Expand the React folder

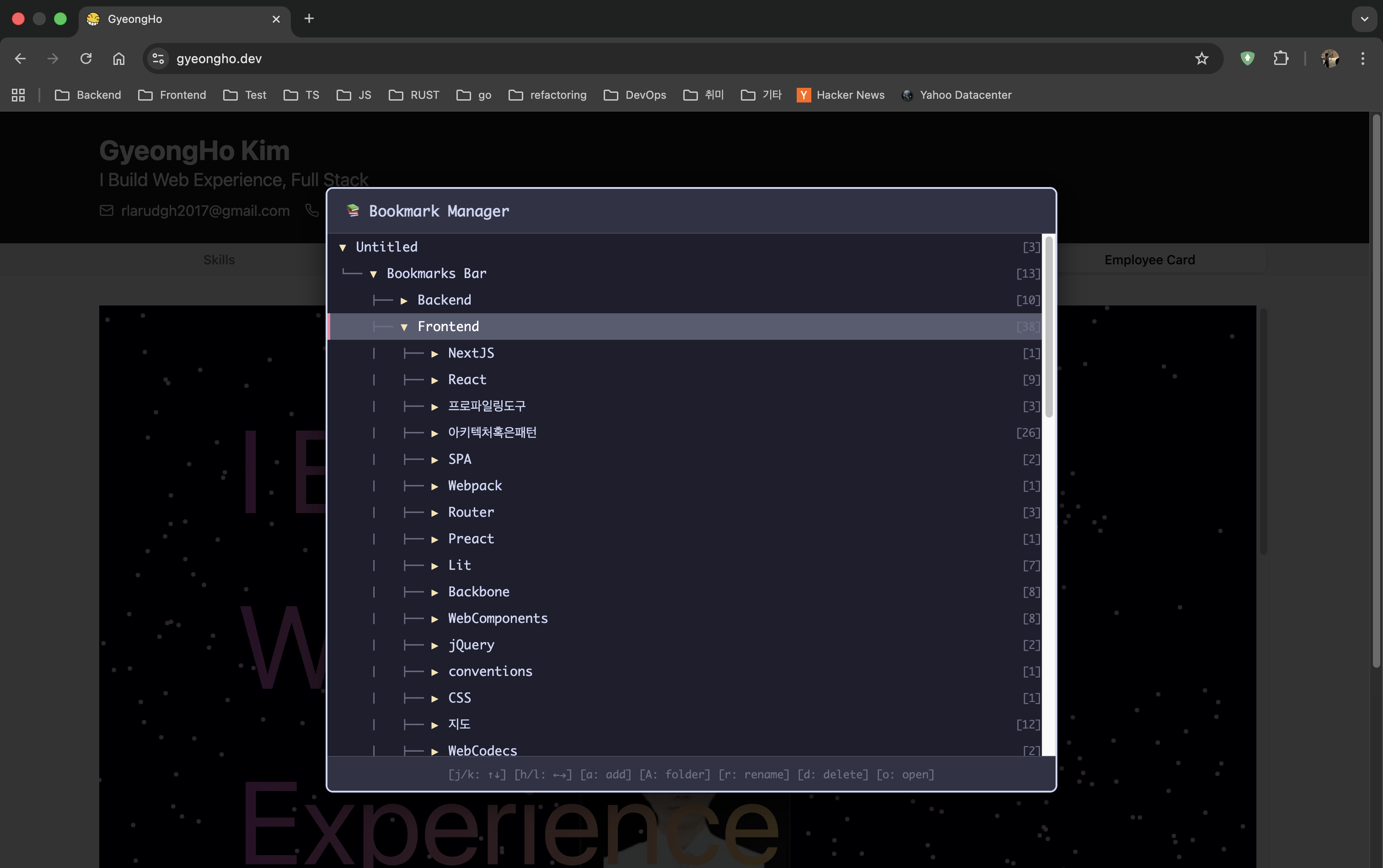click(x=434, y=380)
